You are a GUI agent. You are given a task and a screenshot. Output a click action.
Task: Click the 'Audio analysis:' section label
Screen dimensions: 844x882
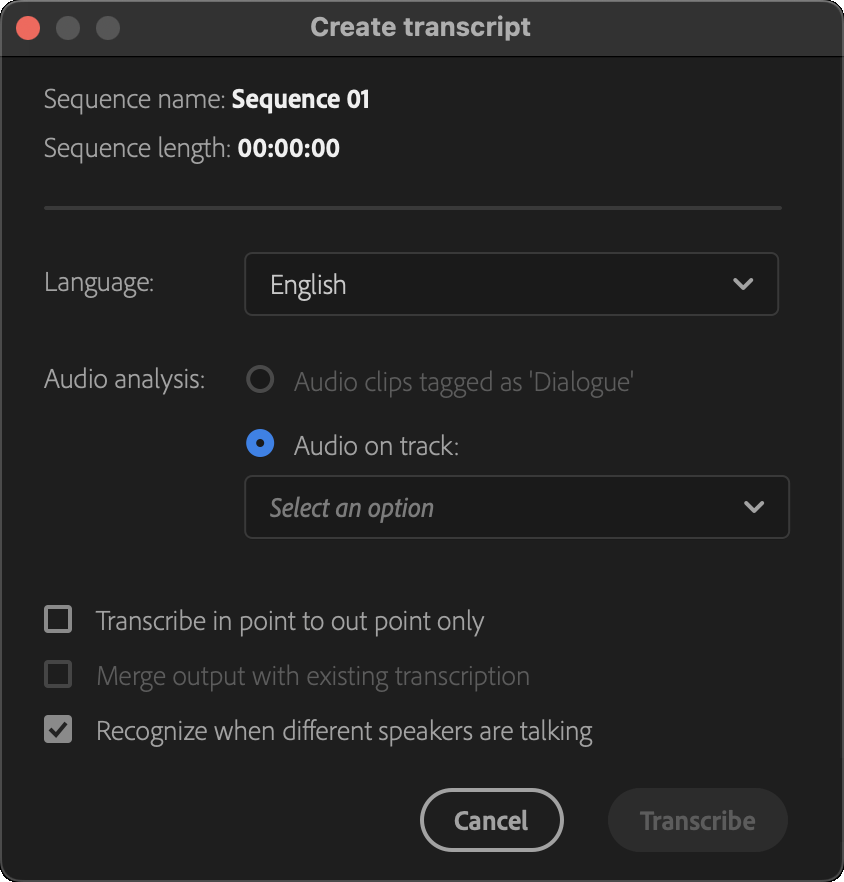click(124, 380)
